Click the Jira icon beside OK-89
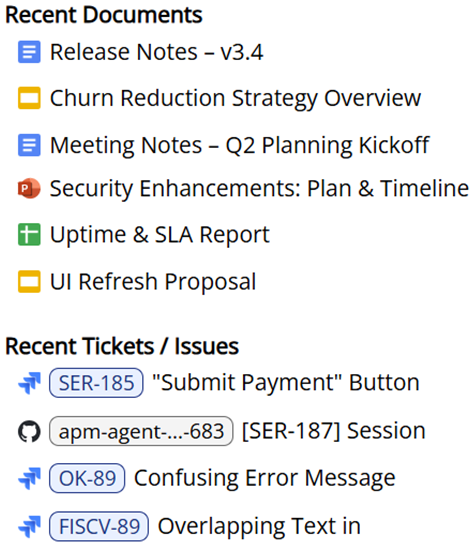 [29, 478]
